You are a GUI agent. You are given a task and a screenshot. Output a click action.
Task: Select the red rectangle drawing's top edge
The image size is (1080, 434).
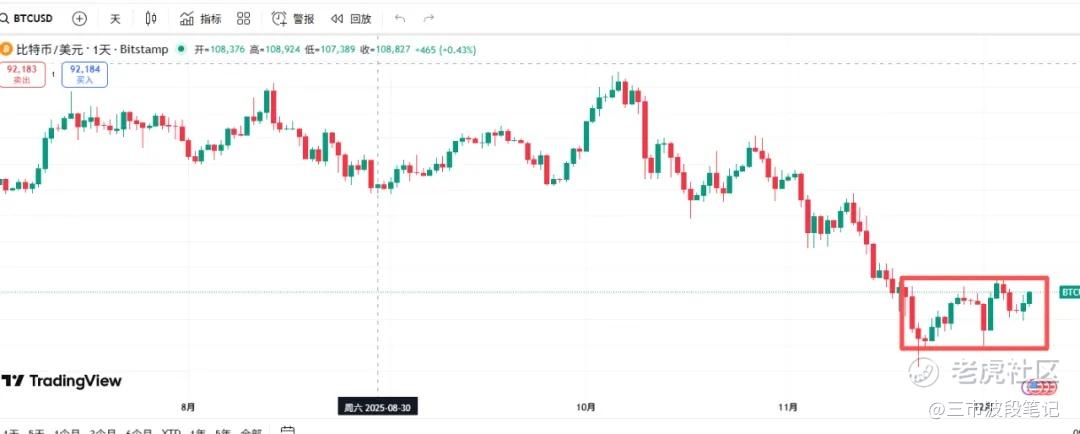coord(975,278)
